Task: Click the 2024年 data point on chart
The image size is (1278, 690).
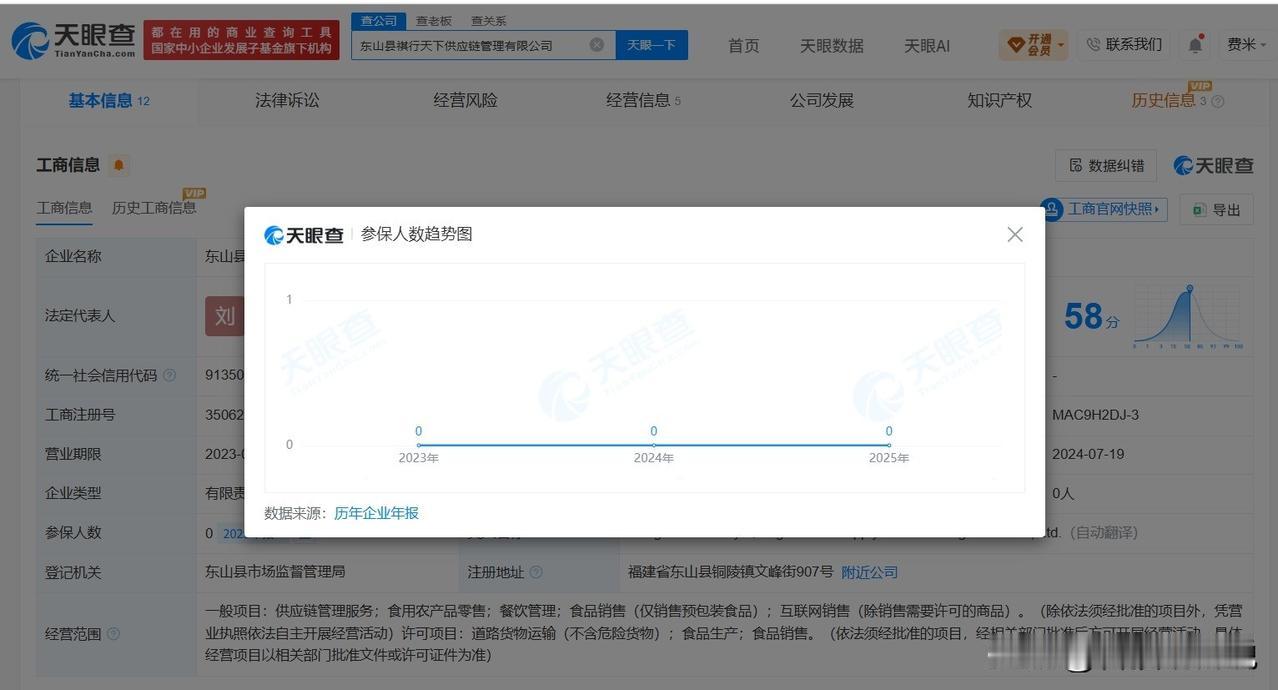Action: click(654, 445)
